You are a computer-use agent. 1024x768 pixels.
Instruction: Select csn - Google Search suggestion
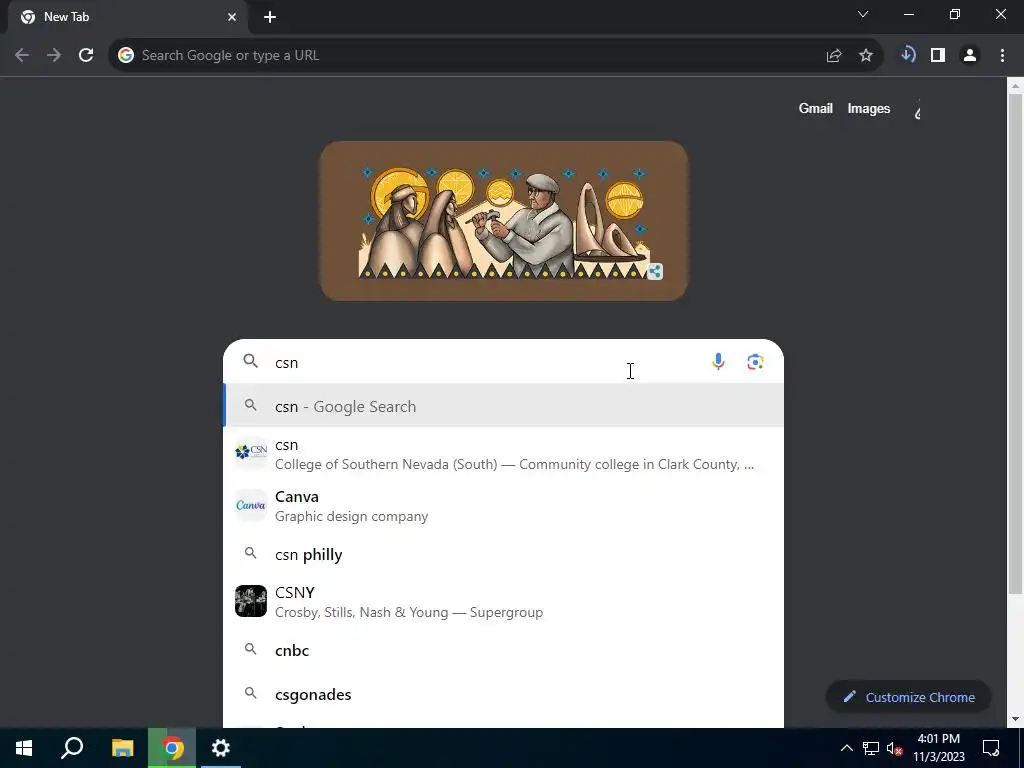(x=504, y=406)
